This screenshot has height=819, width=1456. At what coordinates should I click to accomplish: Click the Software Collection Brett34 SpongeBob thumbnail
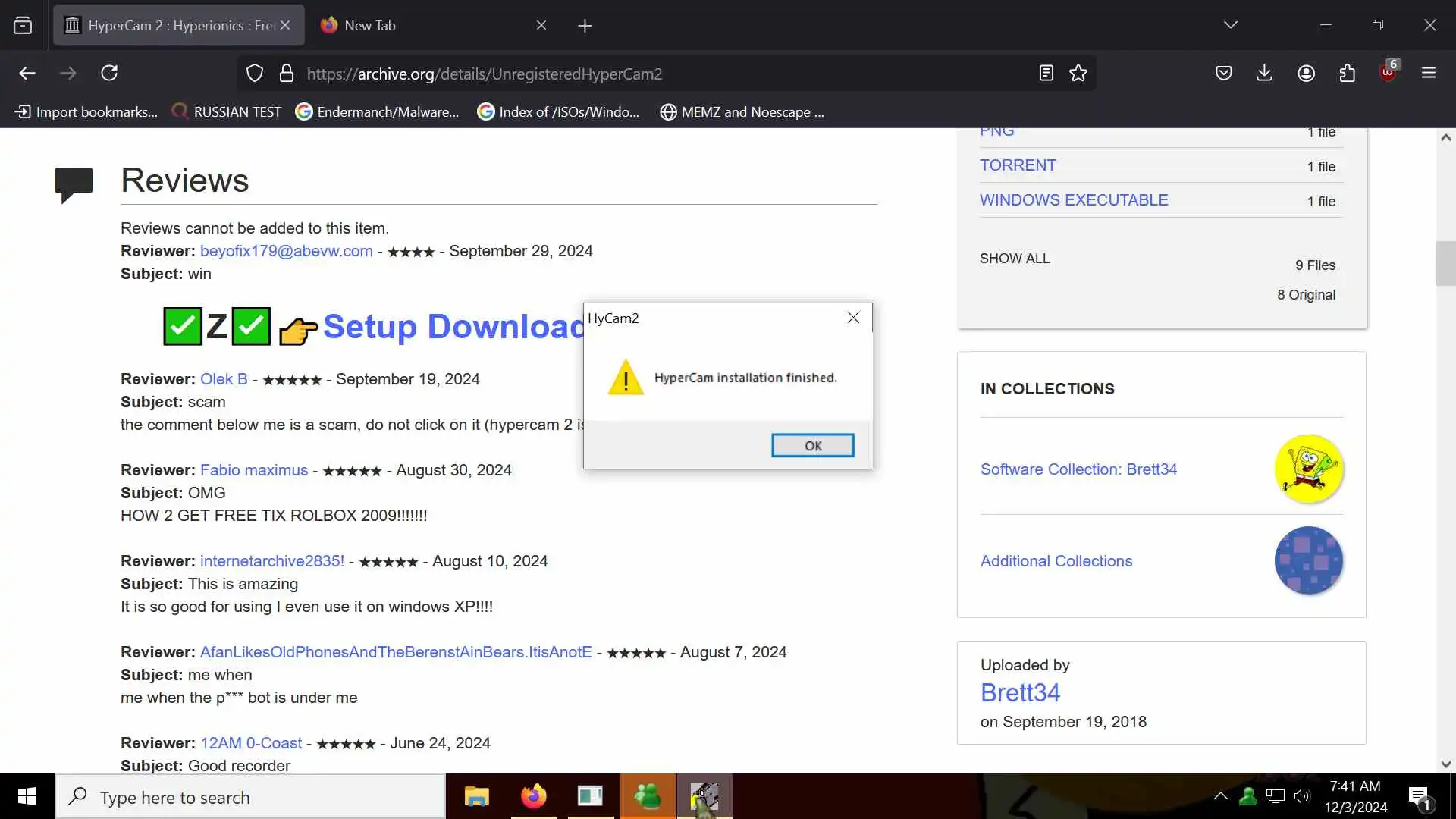click(1308, 469)
